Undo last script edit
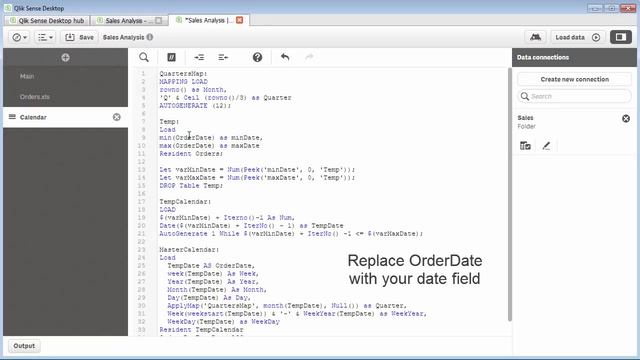The height and width of the screenshot is (360, 640). 285,57
